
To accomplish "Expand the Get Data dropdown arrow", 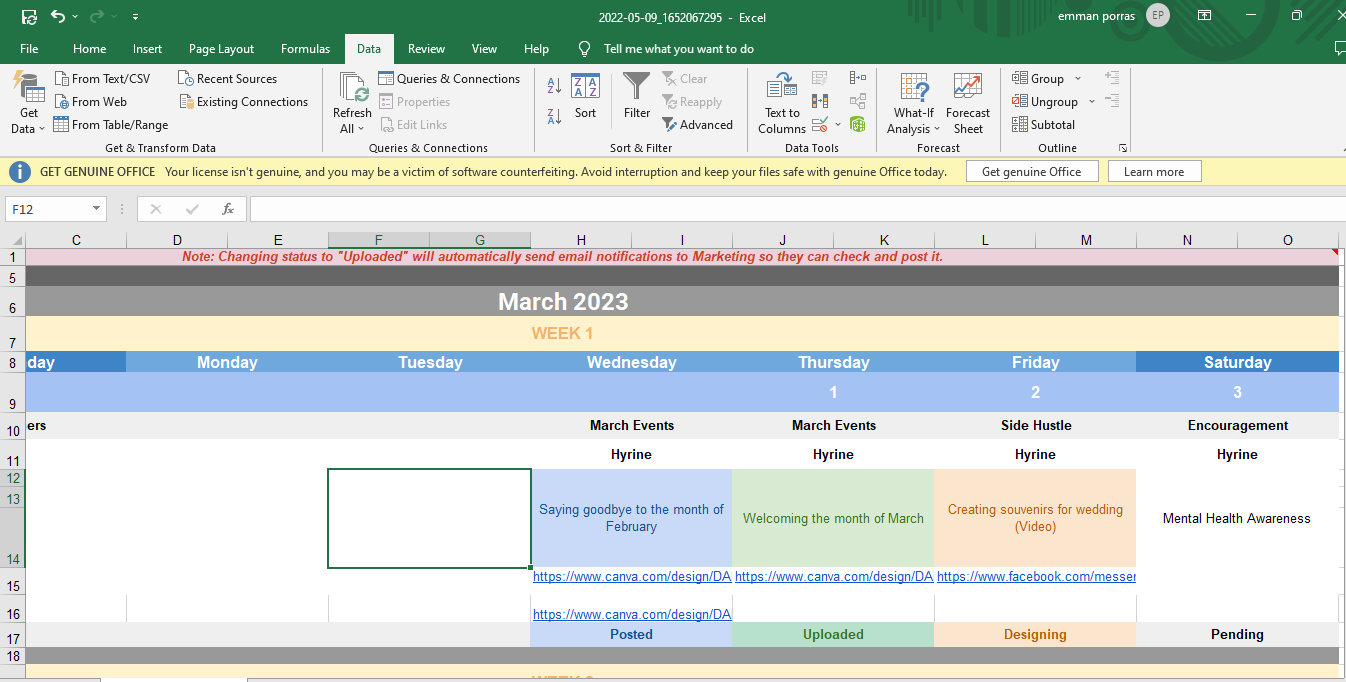I will pyautogui.click(x=42, y=129).
